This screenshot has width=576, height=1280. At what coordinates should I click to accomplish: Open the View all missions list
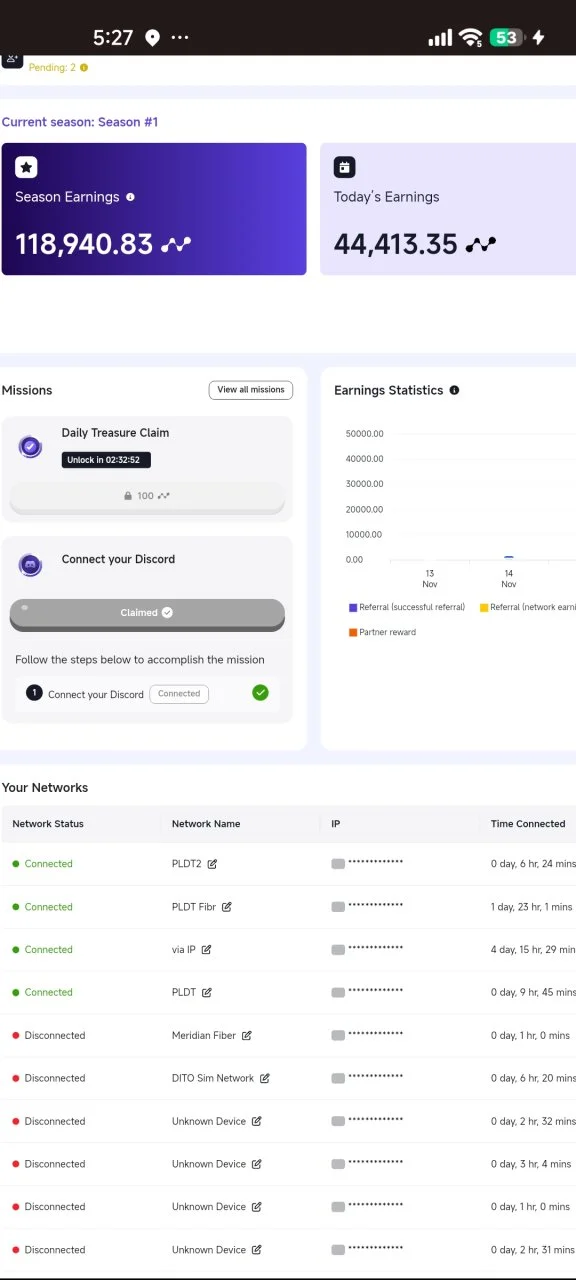pos(251,390)
